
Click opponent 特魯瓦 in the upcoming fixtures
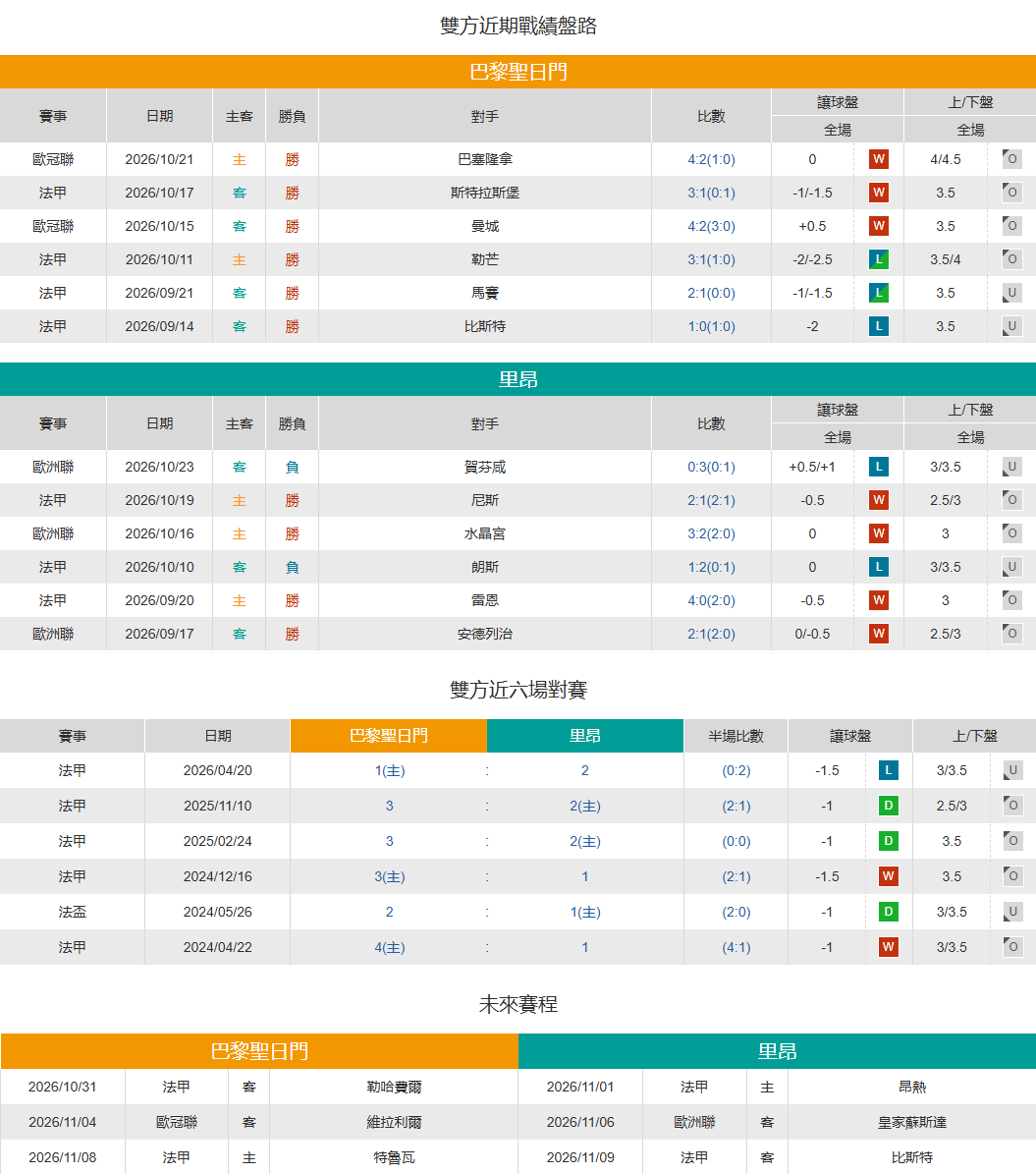pyautogui.click(x=394, y=1157)
